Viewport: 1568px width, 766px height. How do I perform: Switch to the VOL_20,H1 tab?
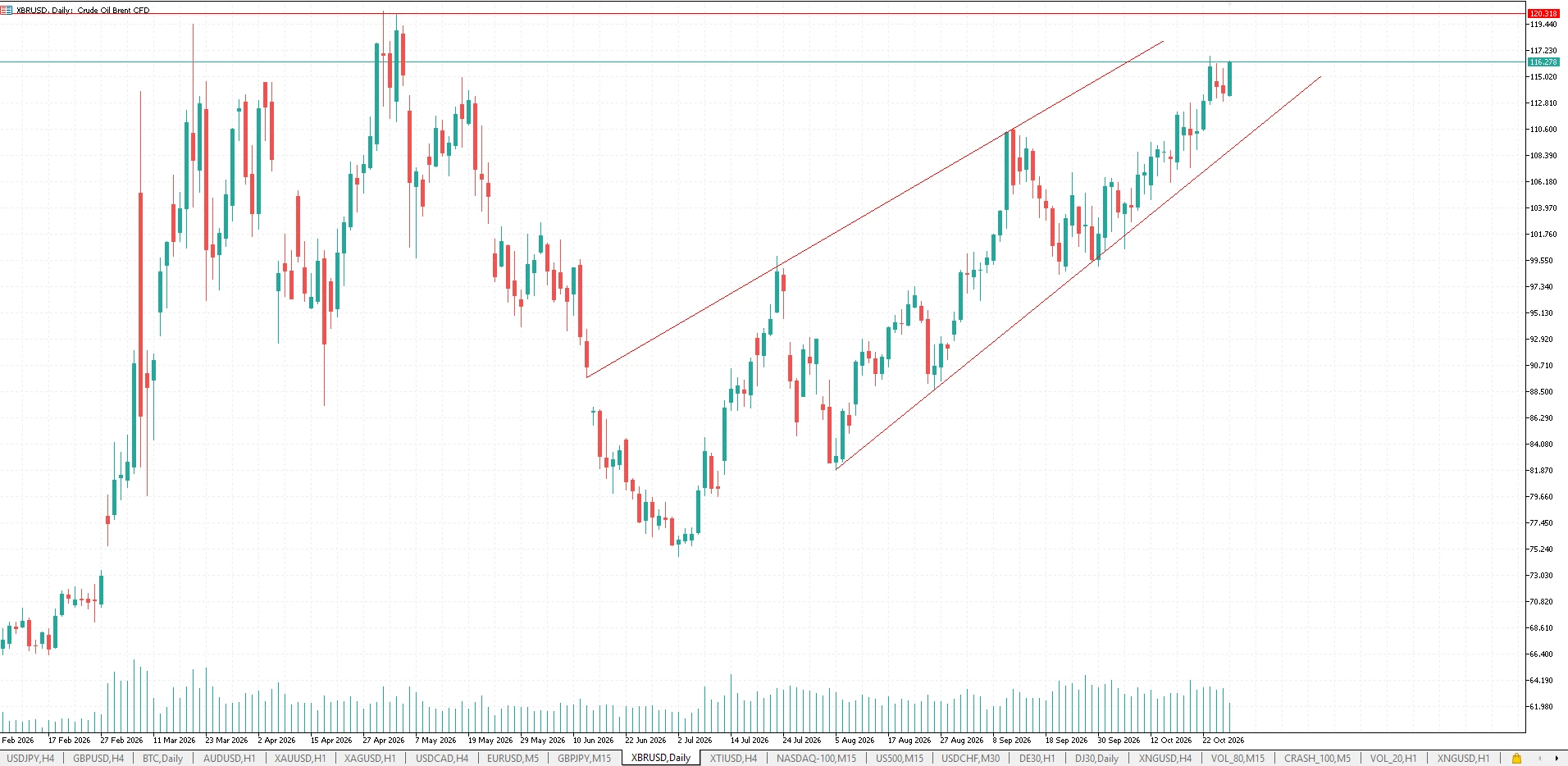coord(1393,759)
